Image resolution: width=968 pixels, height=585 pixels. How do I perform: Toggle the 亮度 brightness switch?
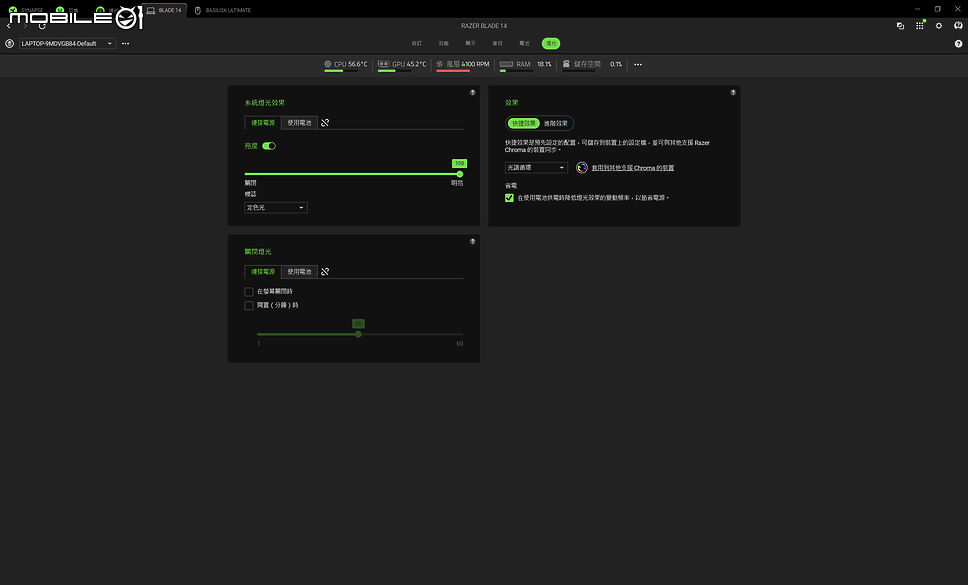269,146
